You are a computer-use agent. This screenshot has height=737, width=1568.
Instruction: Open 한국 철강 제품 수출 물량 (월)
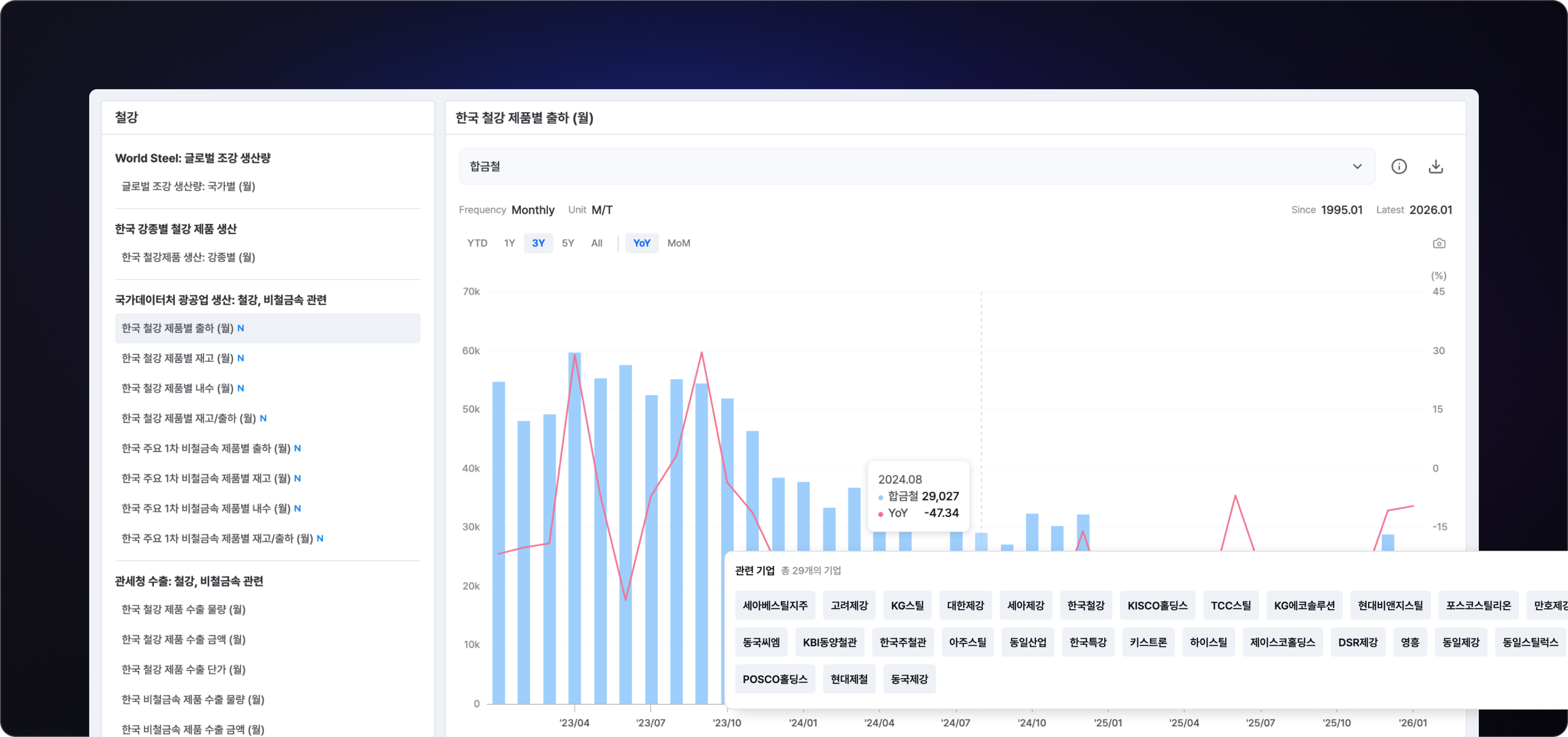[x=183, y=609]
